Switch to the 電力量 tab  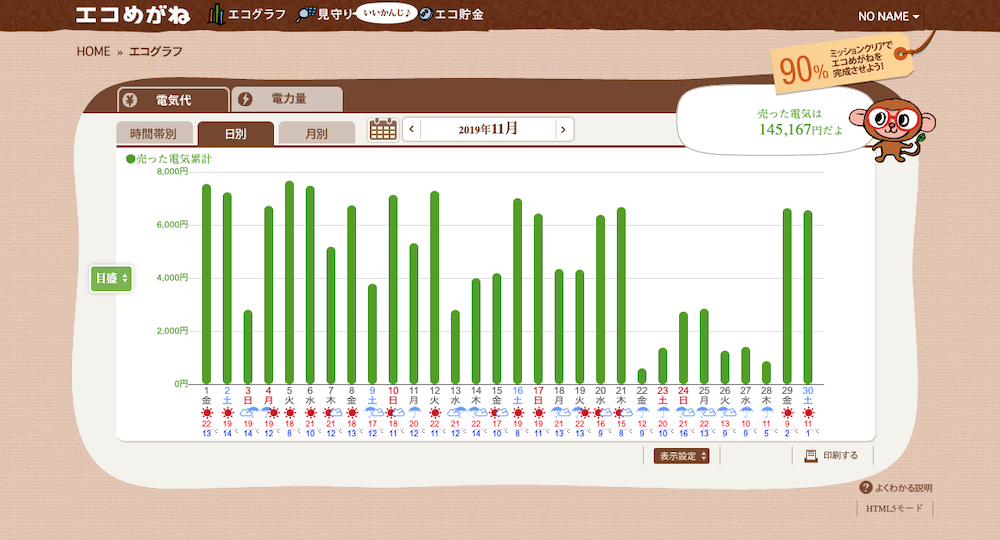click(x=287, y=99)
